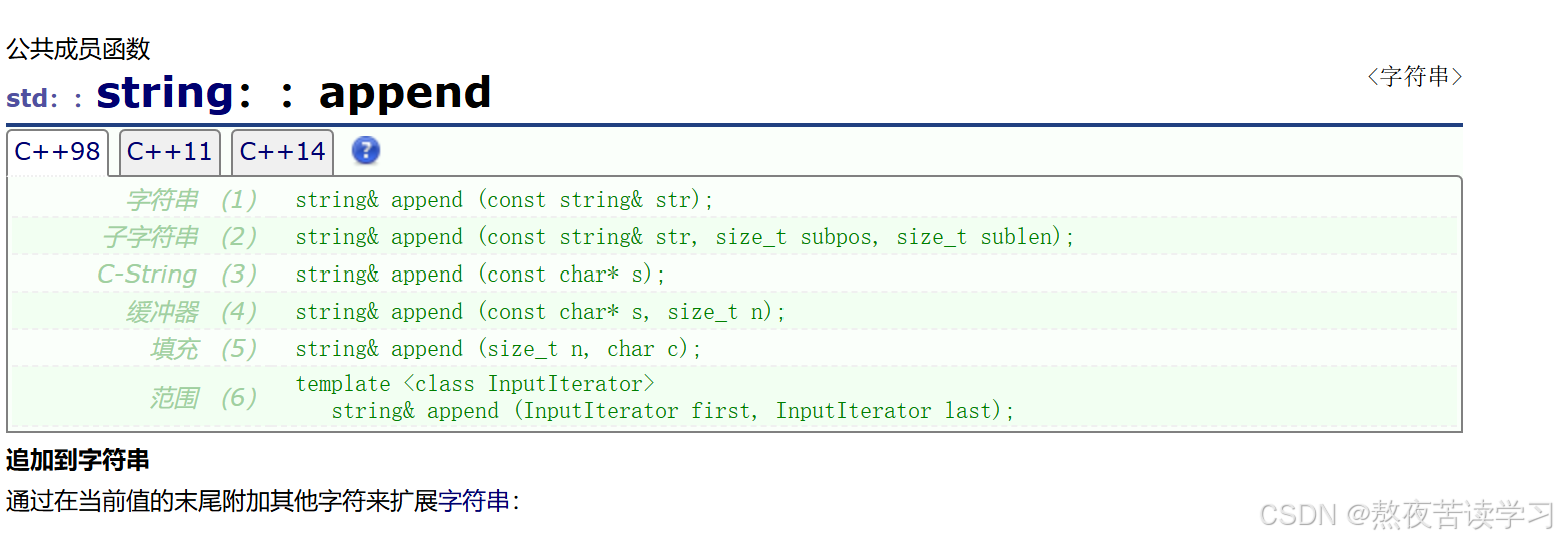Click the 缓冲器 (4) overload label
The height and width of the screenshot is (542, 1560).
[190, 312]
